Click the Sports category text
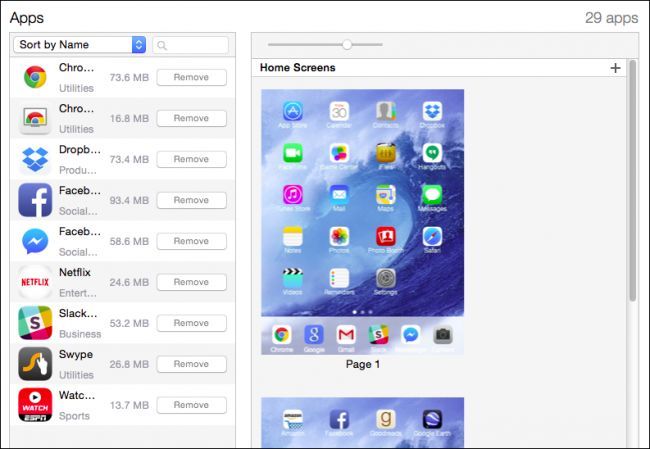Screen dimensions: 650x449 (74, 416)
